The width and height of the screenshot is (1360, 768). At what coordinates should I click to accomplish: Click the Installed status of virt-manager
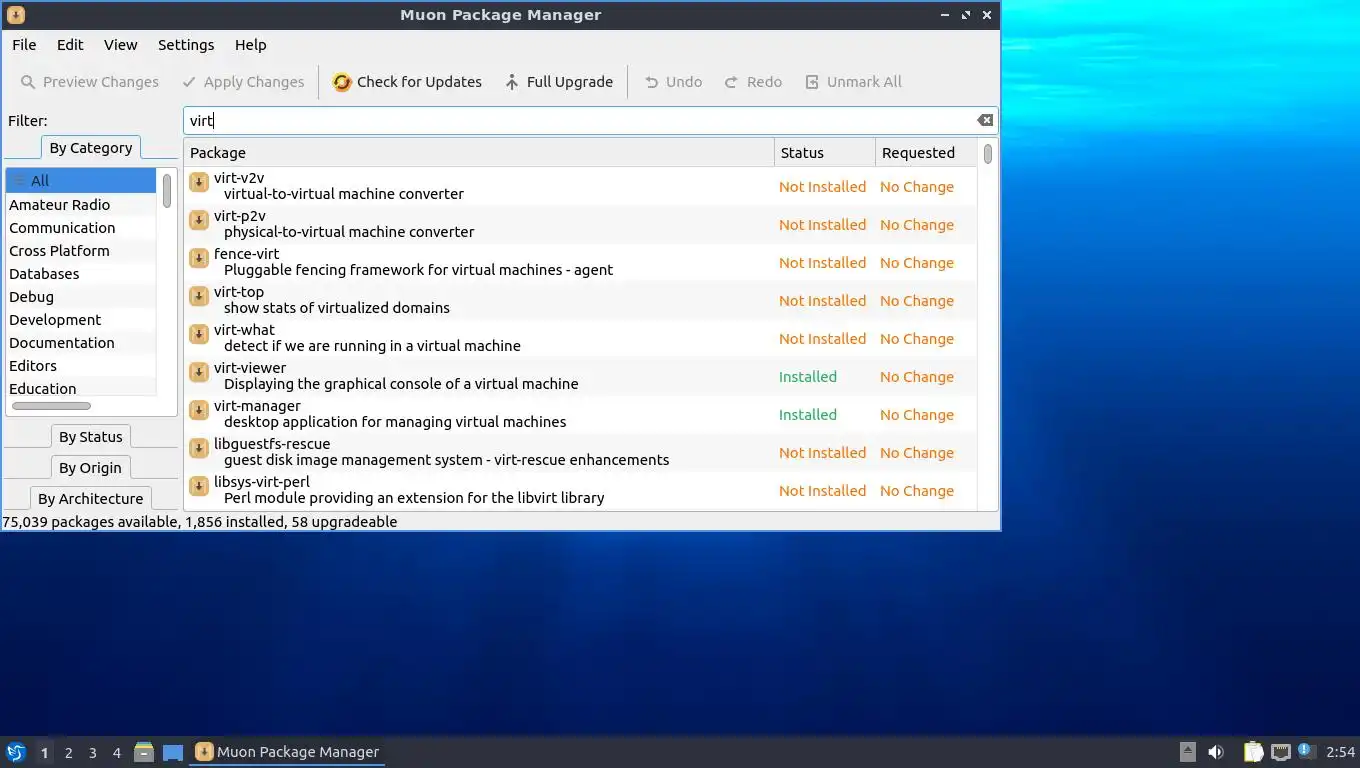[808, 415]
